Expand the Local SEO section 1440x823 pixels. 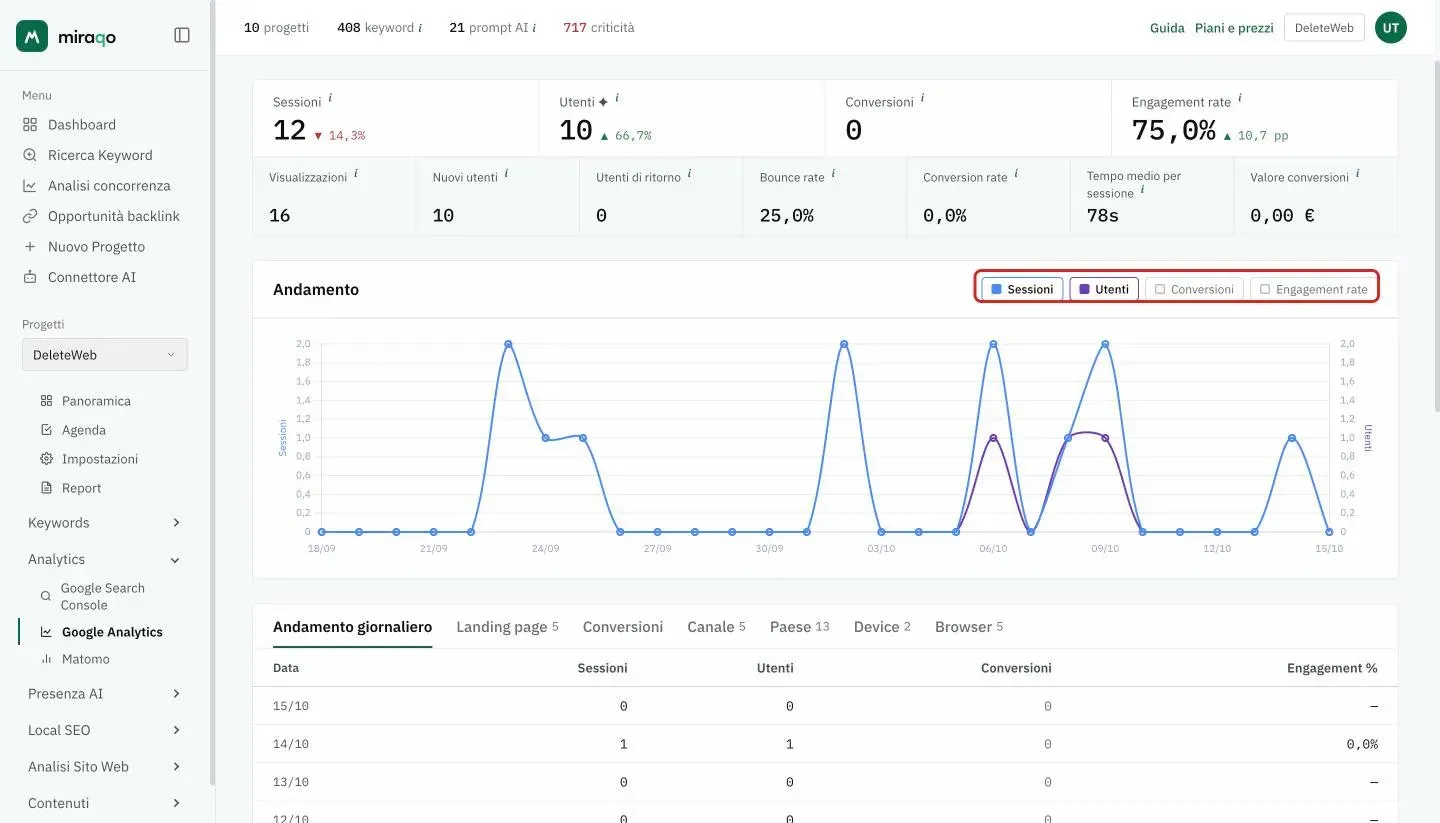(105, 730)
